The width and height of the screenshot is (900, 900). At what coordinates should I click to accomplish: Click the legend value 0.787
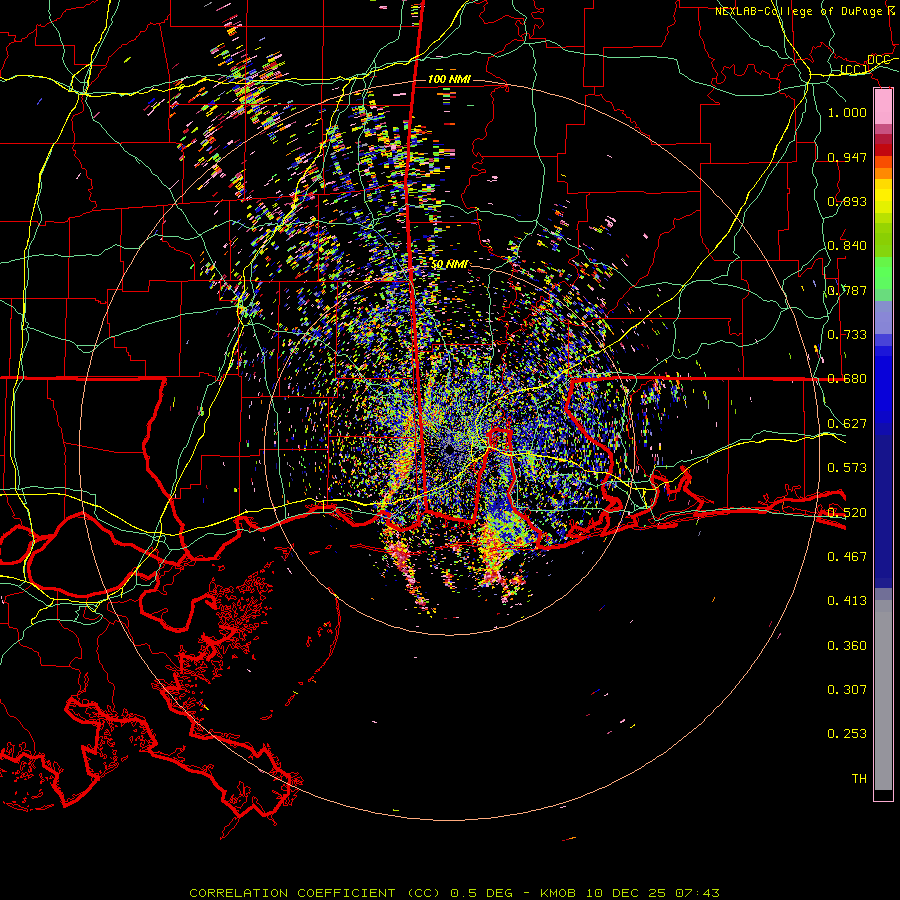847,290
